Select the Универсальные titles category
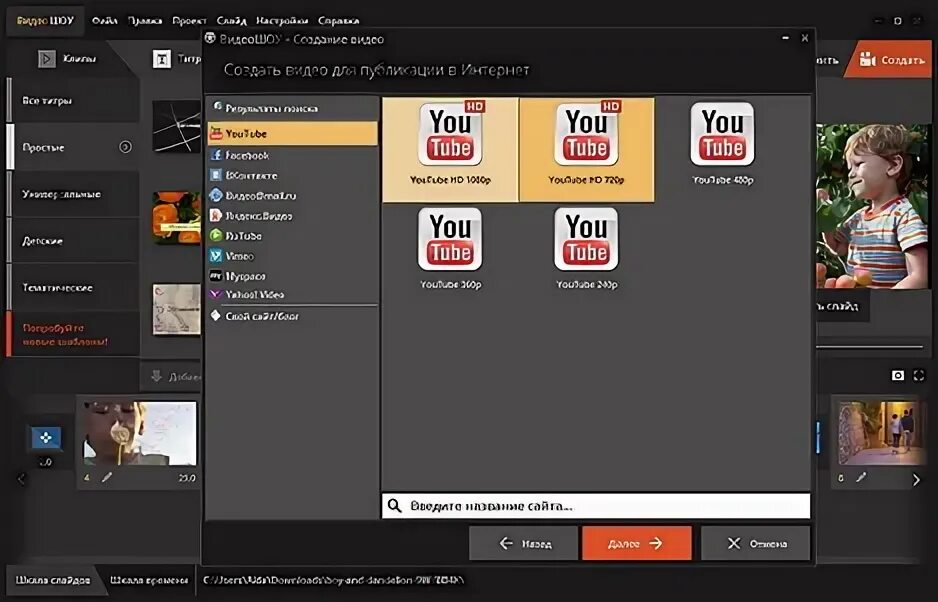This screenshot has width=938, height=602. pos(73,194)
